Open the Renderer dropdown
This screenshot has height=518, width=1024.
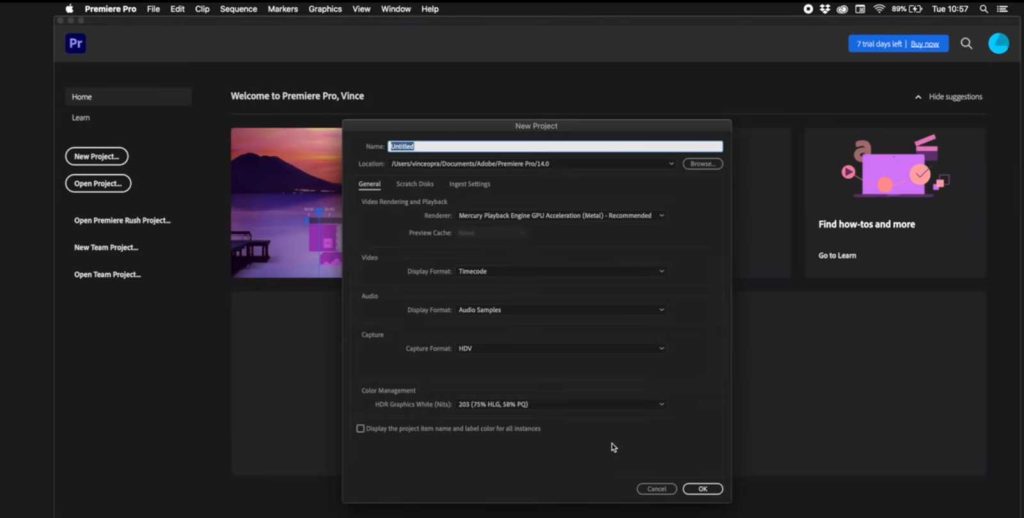point(562,216)
